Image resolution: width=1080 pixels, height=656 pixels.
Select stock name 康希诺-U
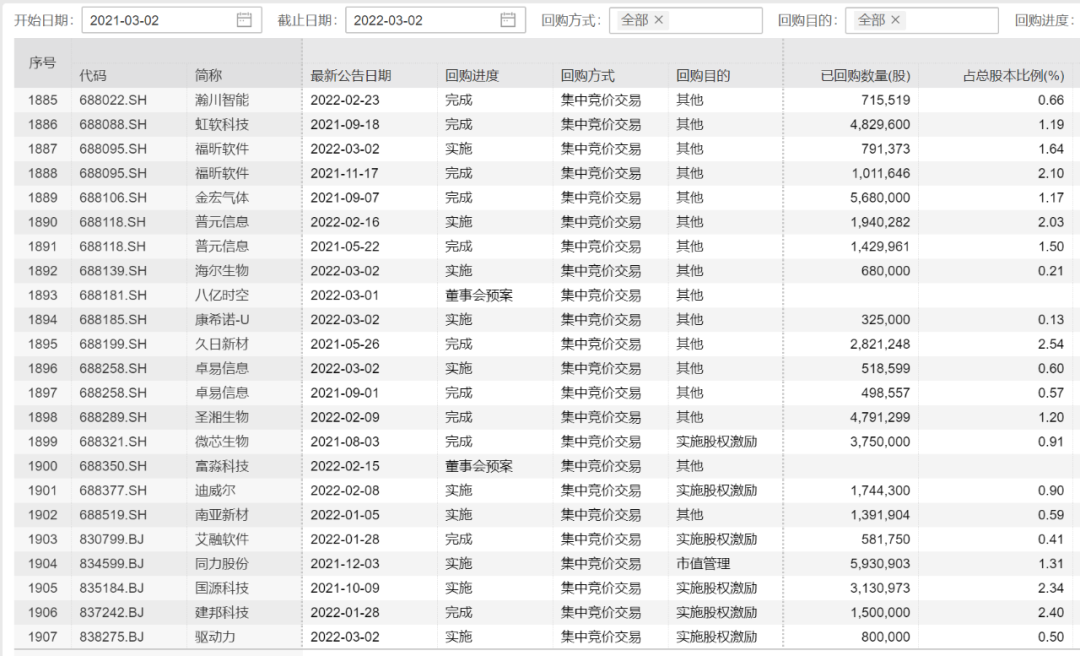pyautogui.click(x=222, y=320)
